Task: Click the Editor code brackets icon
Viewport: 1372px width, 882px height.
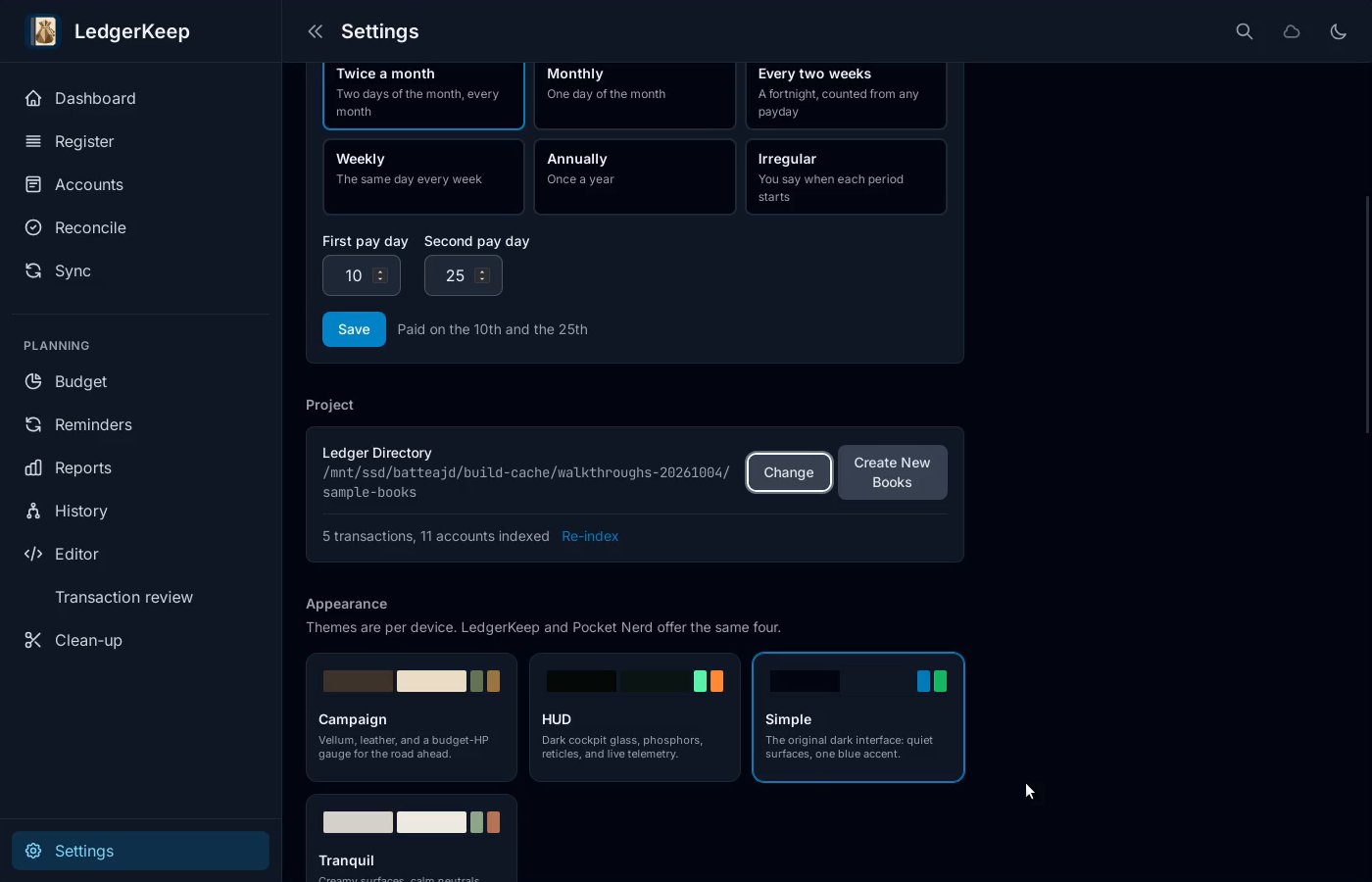Action: pyautogui.click(x=33, y=554)
